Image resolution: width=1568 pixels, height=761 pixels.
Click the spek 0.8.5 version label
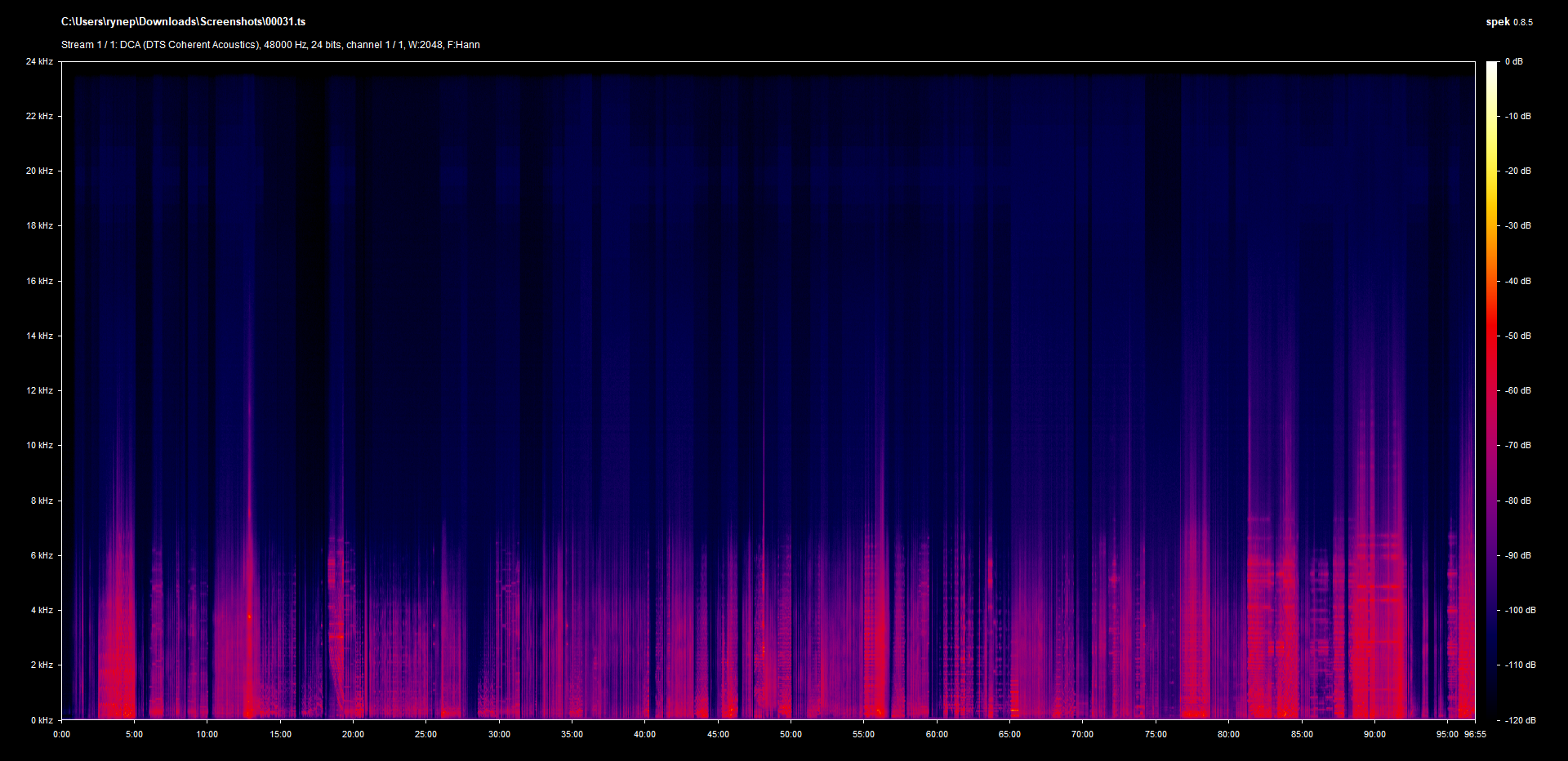pyautogui.click(x=1508, y=22)
